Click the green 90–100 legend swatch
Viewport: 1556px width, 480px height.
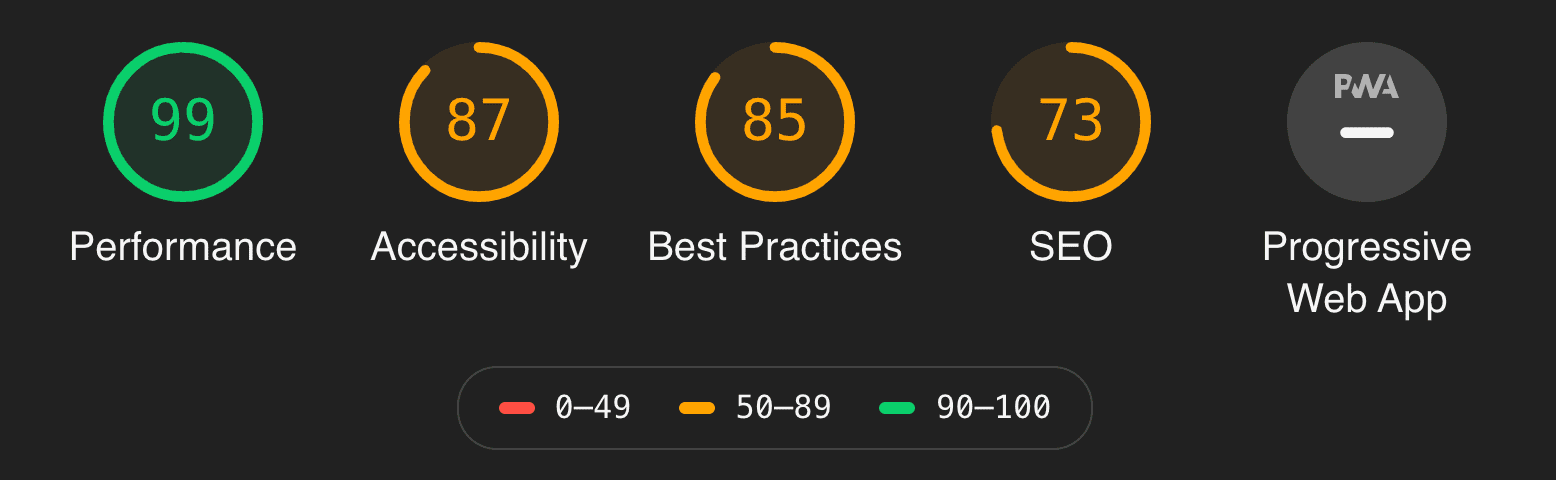[x=897, y=408]
